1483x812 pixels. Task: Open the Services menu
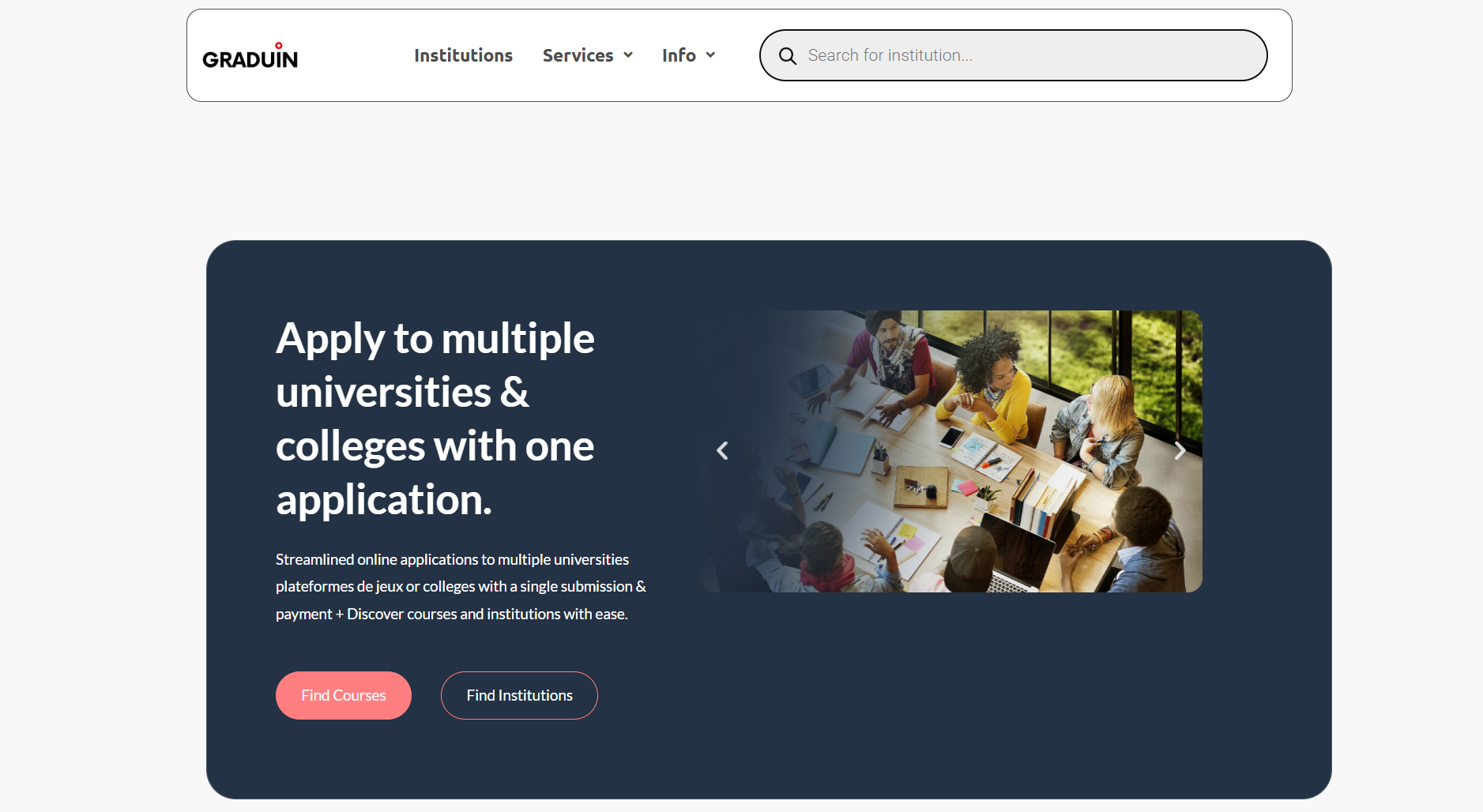[588, 55]
